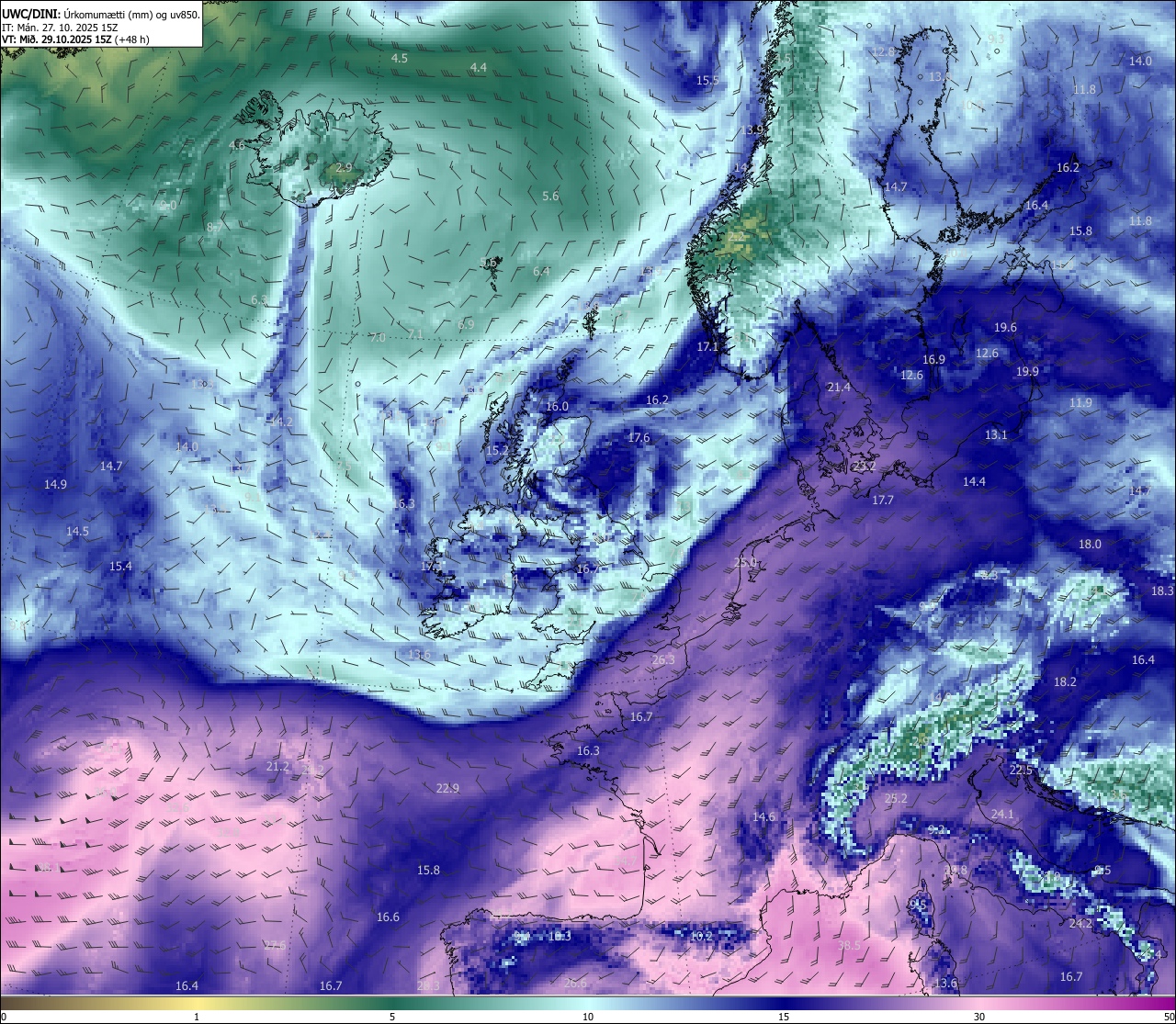This screenshot has width=1176, height=1024.
Task: Click the 26.3 value label
Action: pos(663,659)
